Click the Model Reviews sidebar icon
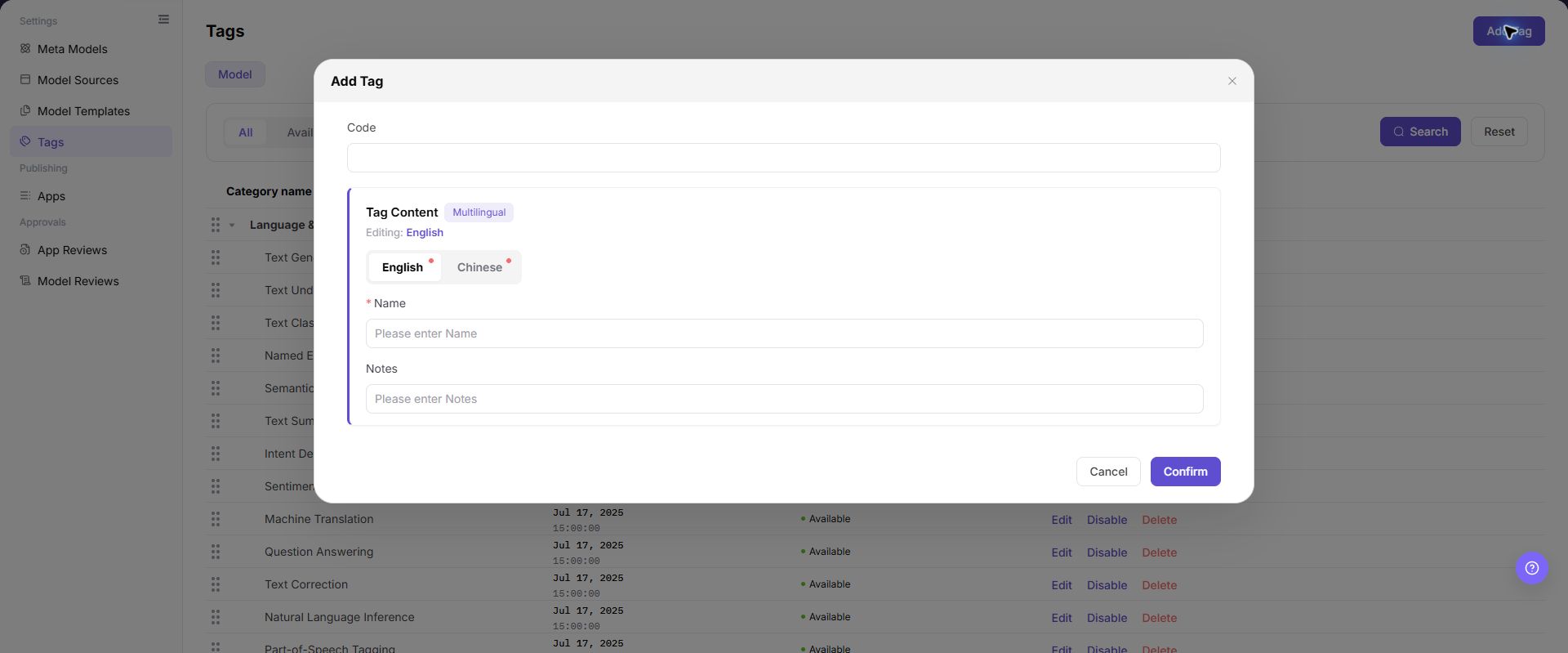 tap(25, 281)
